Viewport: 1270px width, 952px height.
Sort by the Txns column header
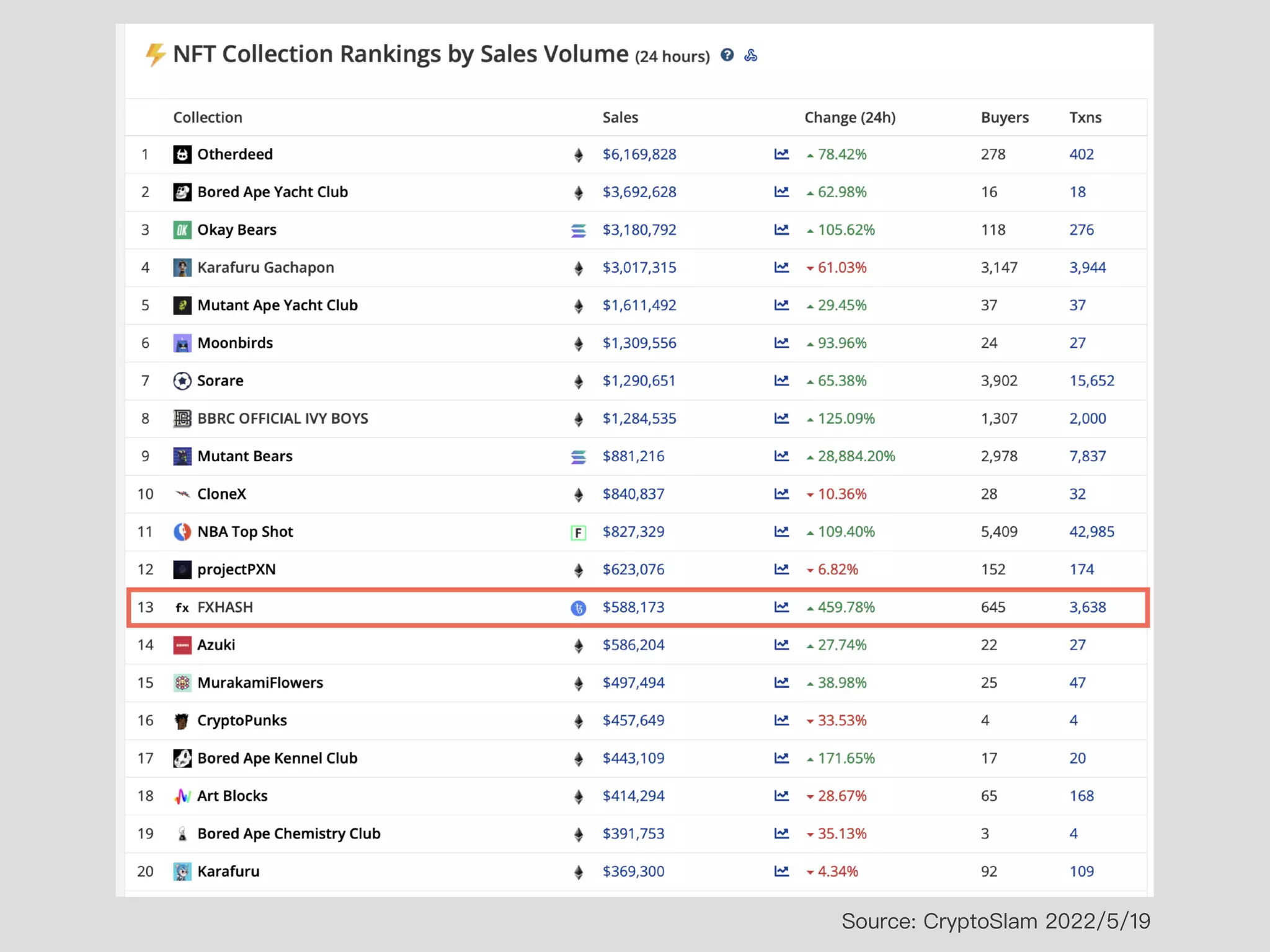coord(1085,118)
